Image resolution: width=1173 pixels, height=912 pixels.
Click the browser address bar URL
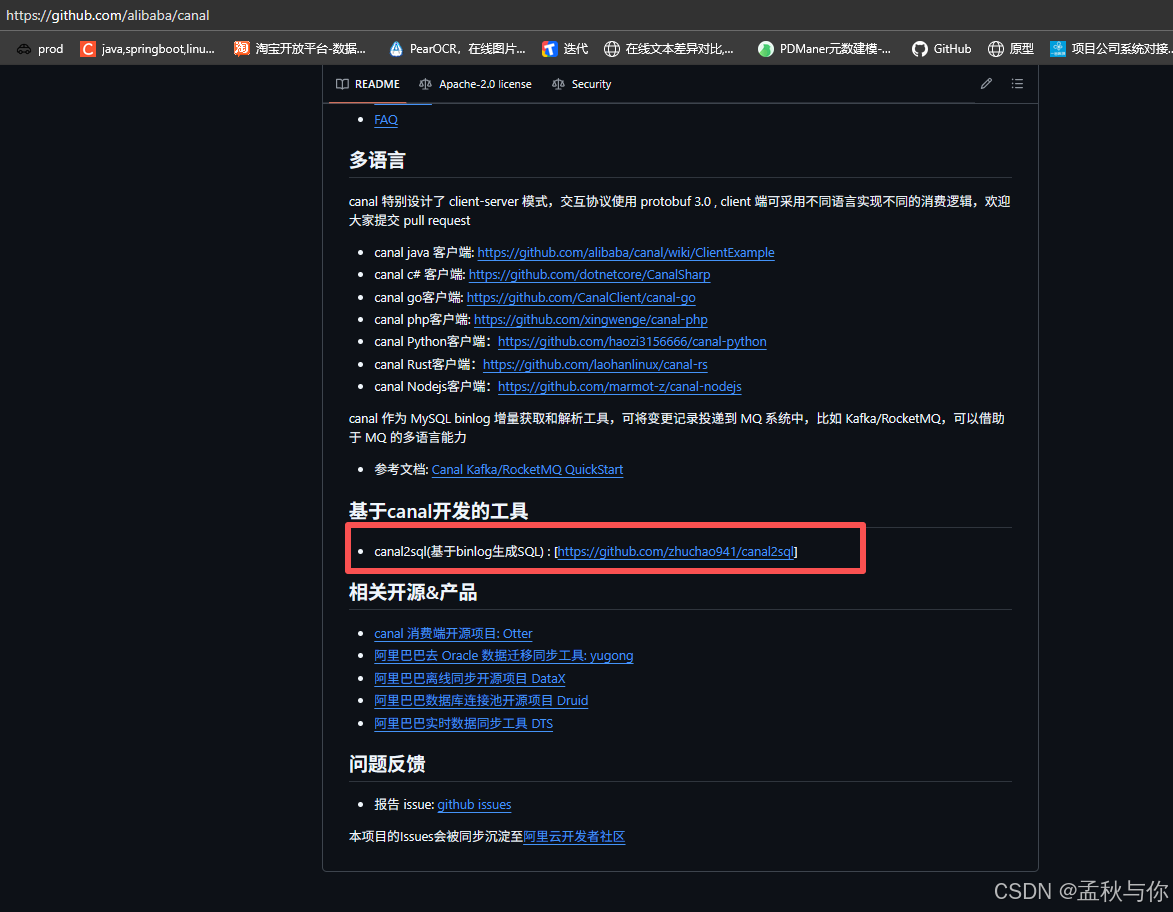(108, 15)
